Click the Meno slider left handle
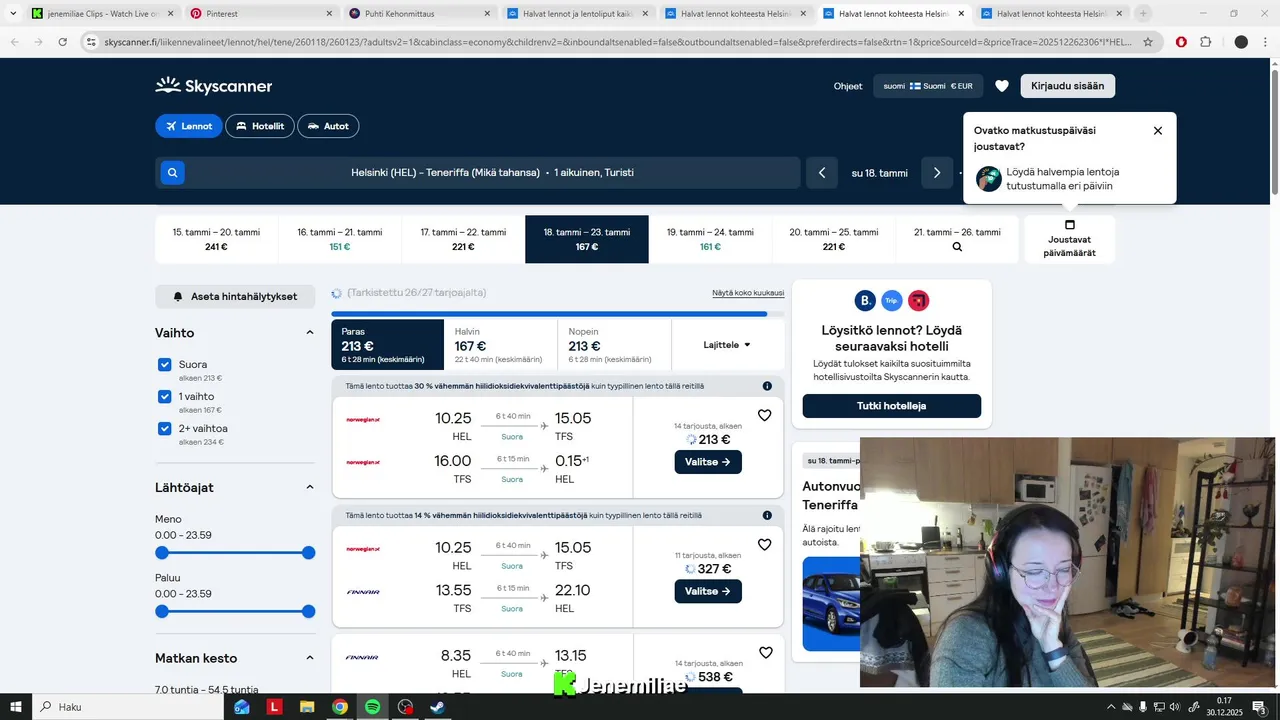Viewport: 1280px width, 720px height. (x=162, y=553)
